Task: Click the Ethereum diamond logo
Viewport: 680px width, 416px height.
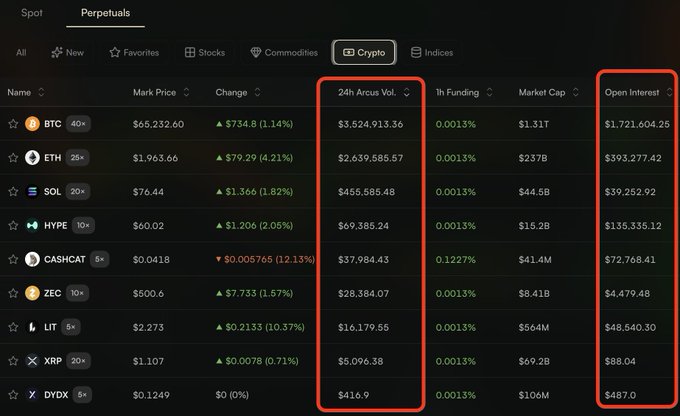Action: pyautogui.click(x=32, y=158)
